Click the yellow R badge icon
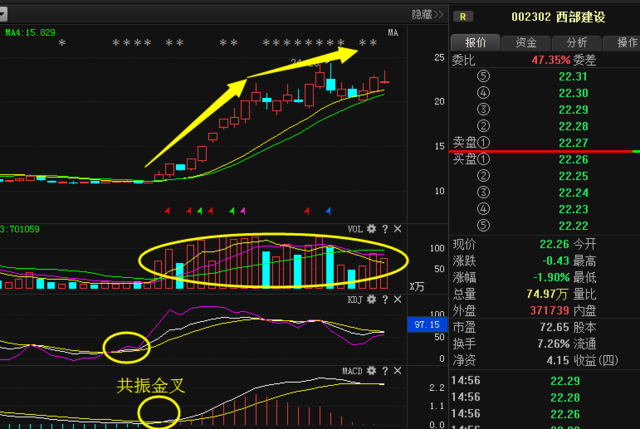 pos(463,17)
